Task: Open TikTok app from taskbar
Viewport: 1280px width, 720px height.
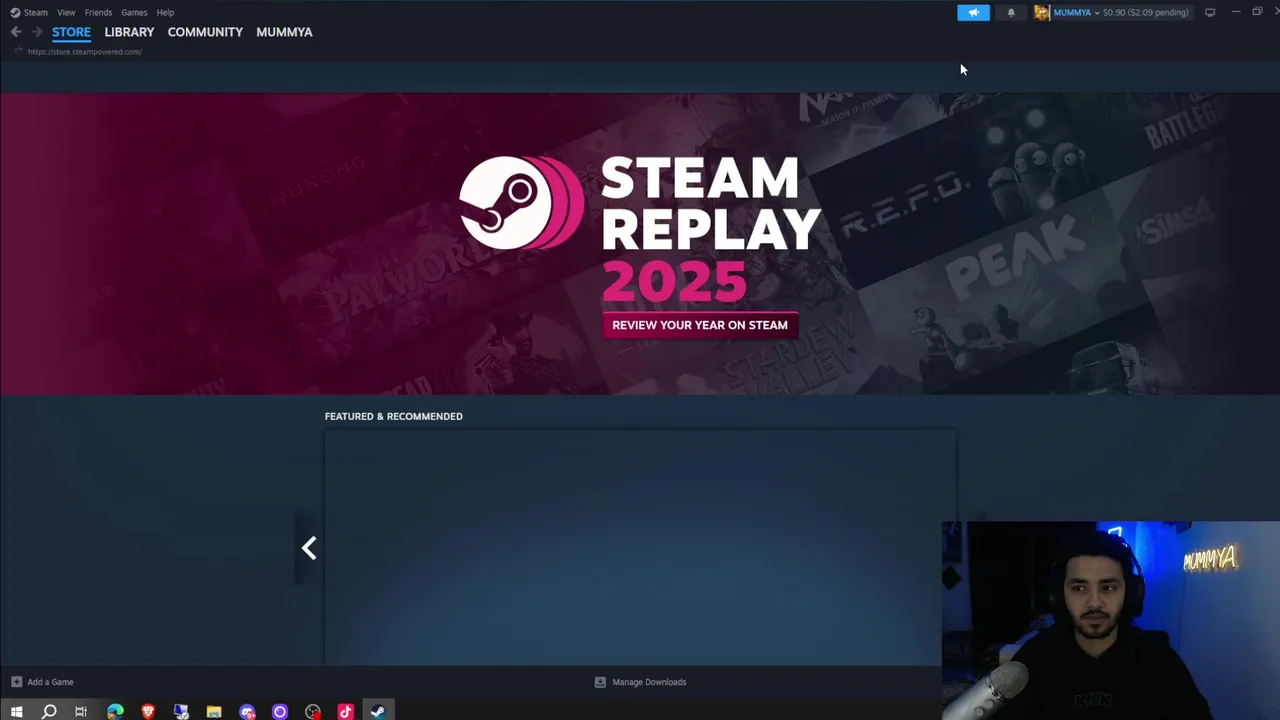Action: coord(345,712)
